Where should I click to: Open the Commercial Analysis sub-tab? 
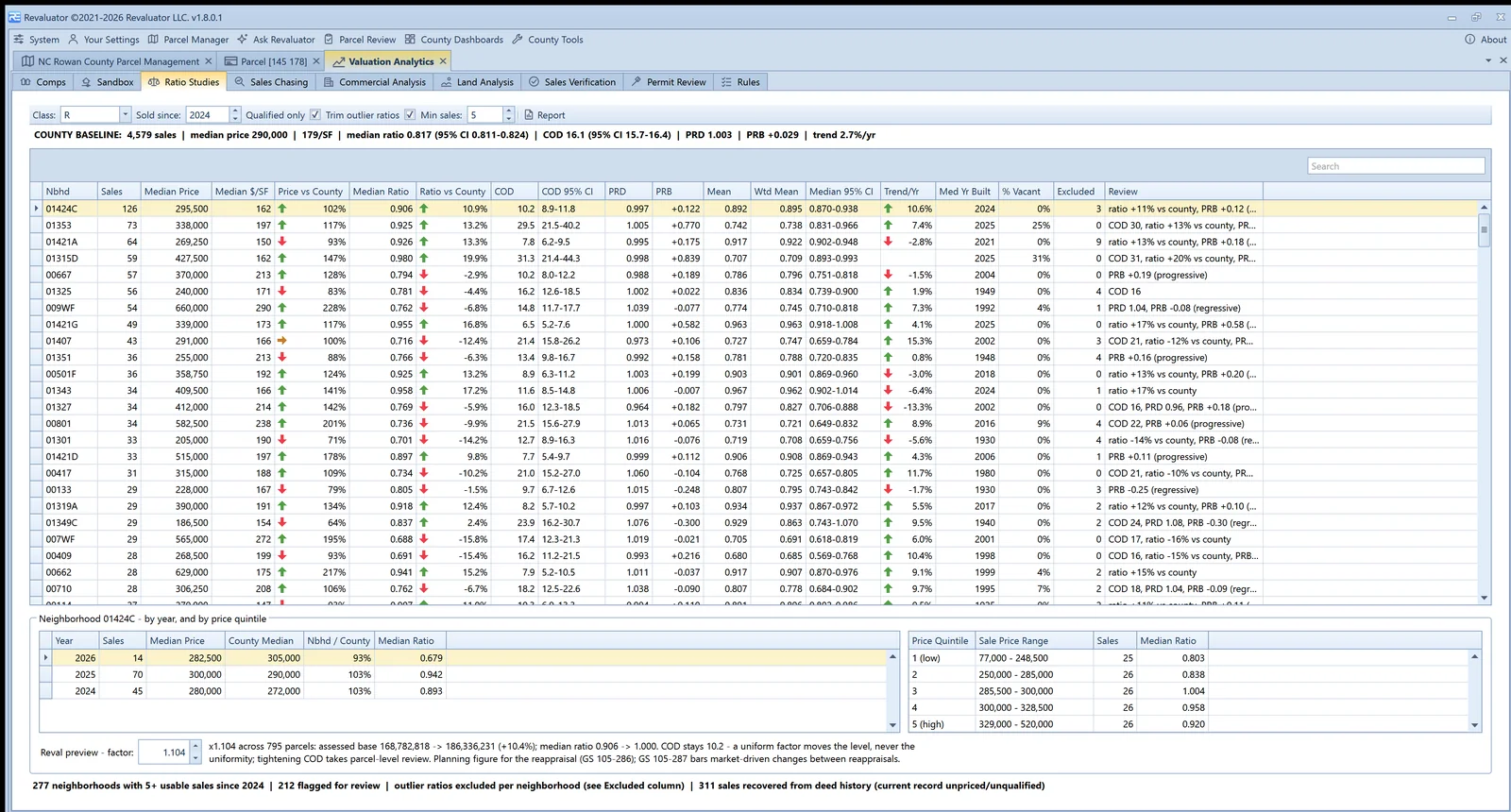tap(374, 82)
